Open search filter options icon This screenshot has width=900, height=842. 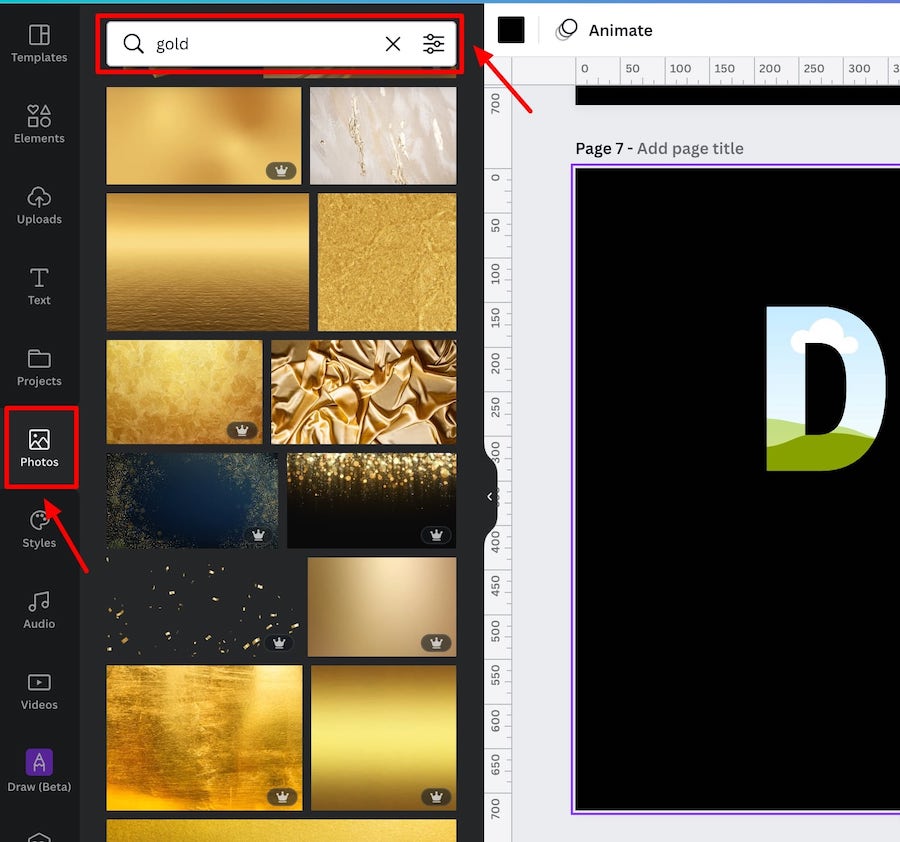click(x=433, y=44)
